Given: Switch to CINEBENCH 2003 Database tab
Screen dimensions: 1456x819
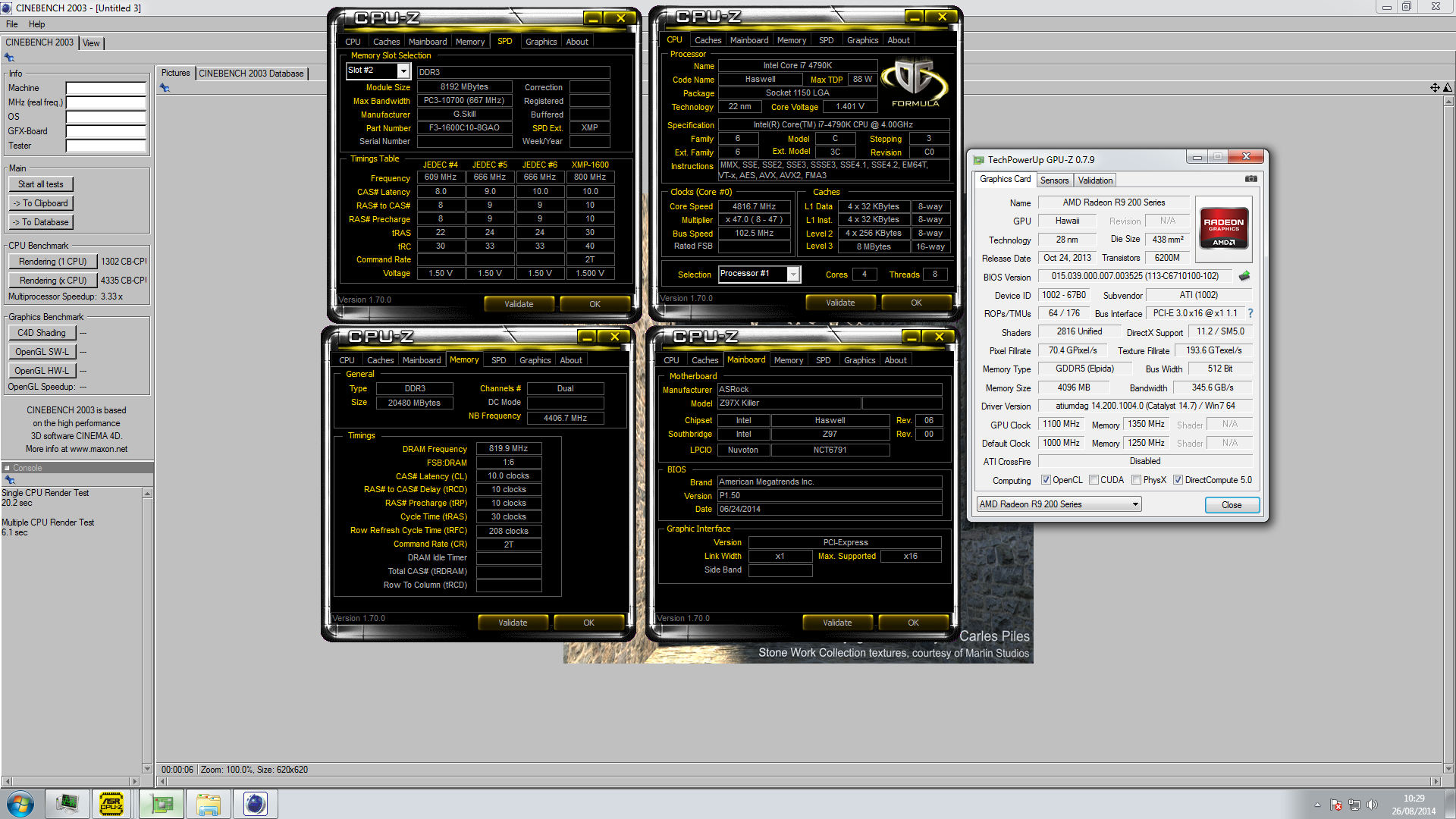Looking at the screenshot, I should click(x=251, y=74).
